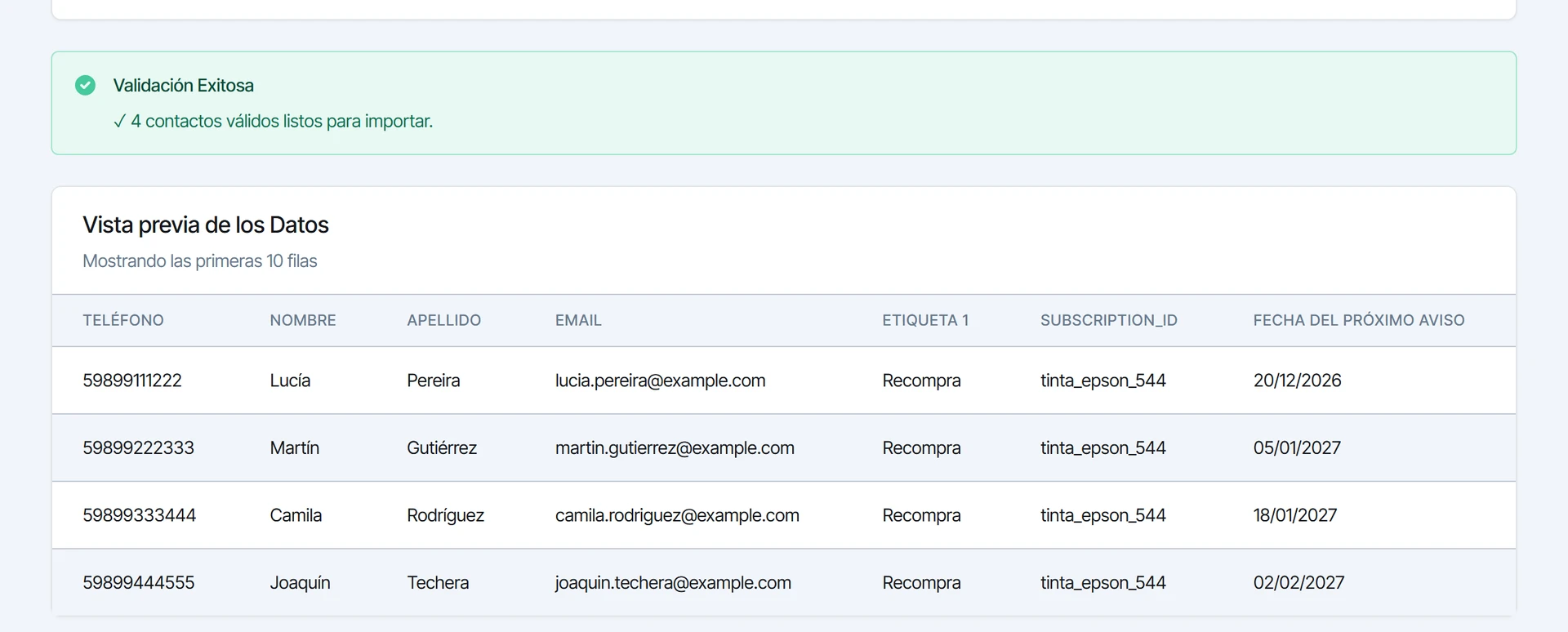Click 'tinta_epson_544' in Martín's row
Image resolution: width=1568 pixels, height=632 pixels.
coord(1103,448)
